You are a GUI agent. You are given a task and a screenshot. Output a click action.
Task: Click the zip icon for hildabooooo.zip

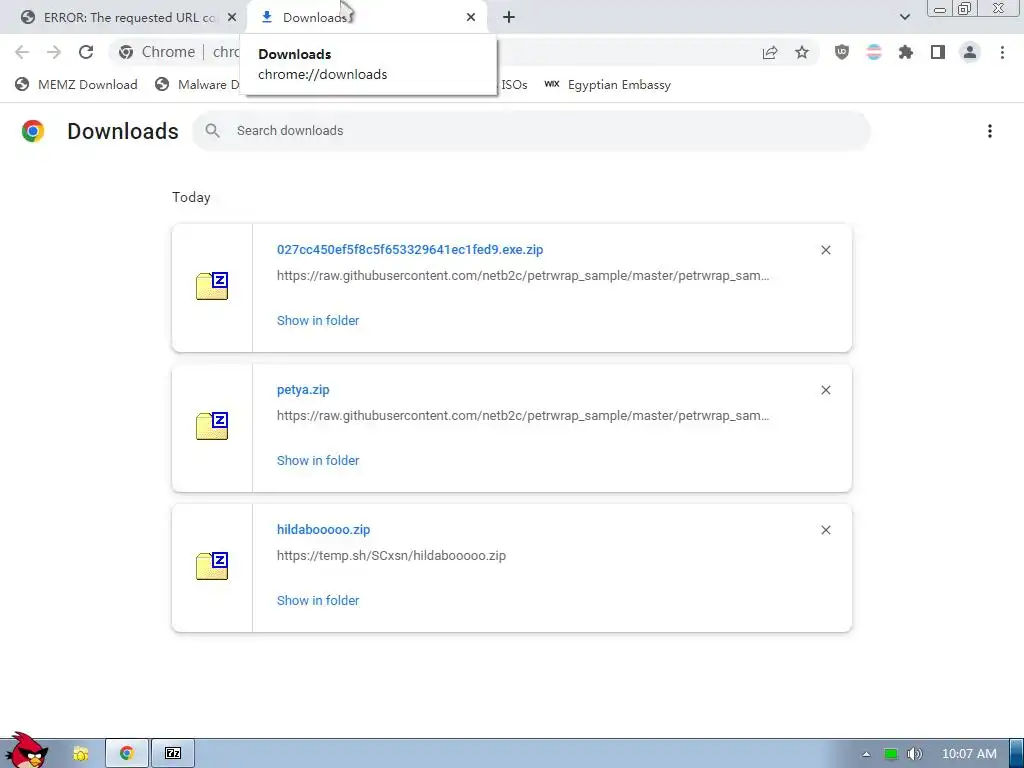212,566
